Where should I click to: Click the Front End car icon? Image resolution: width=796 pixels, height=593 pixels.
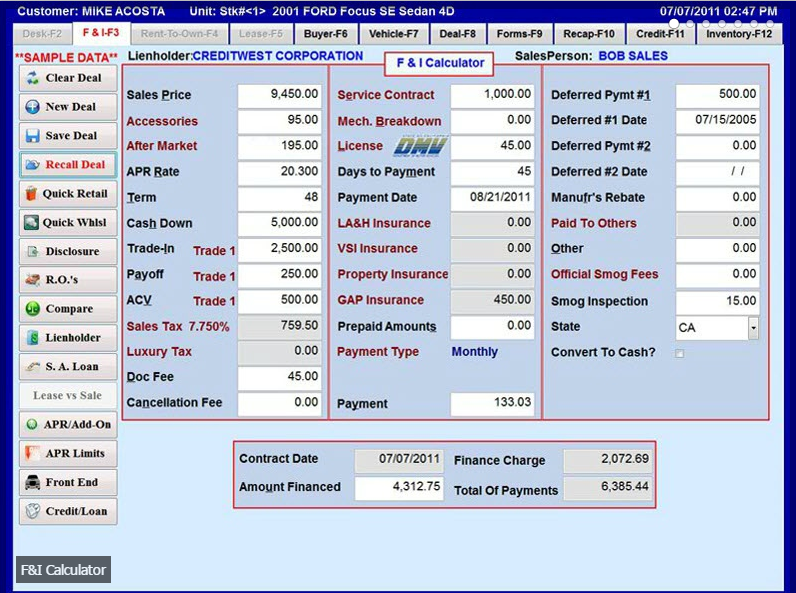click(x=32, y=482)
